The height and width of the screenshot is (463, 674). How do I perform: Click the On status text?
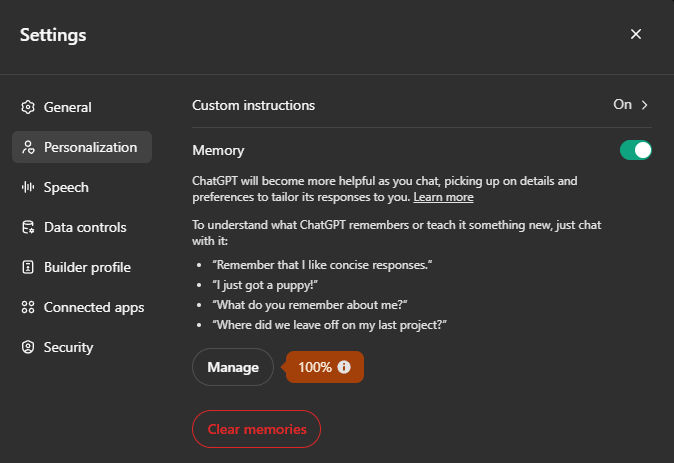click(622, 104)
